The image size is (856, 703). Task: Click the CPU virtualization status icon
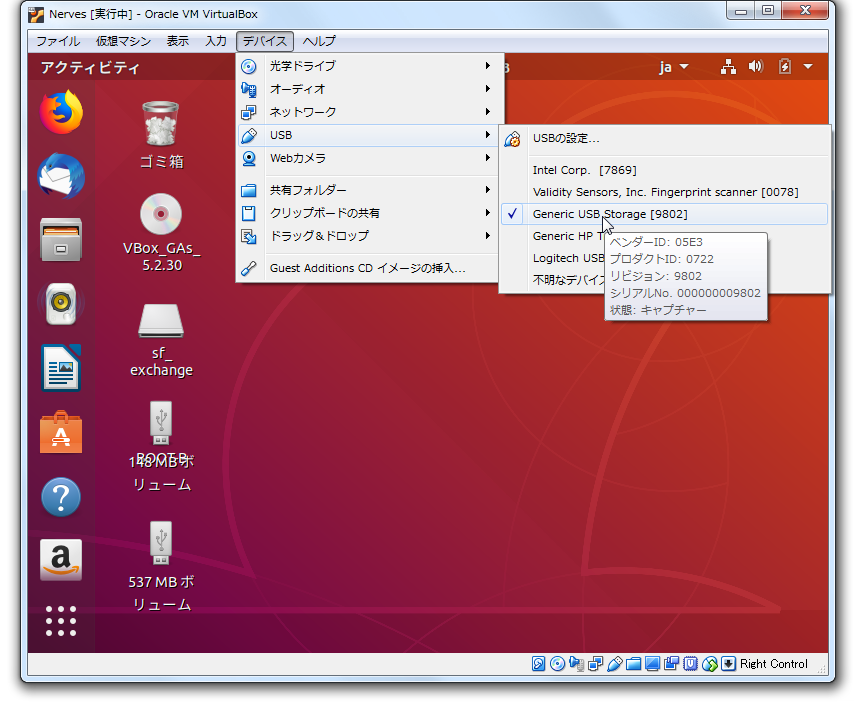[x=691, y=664]
